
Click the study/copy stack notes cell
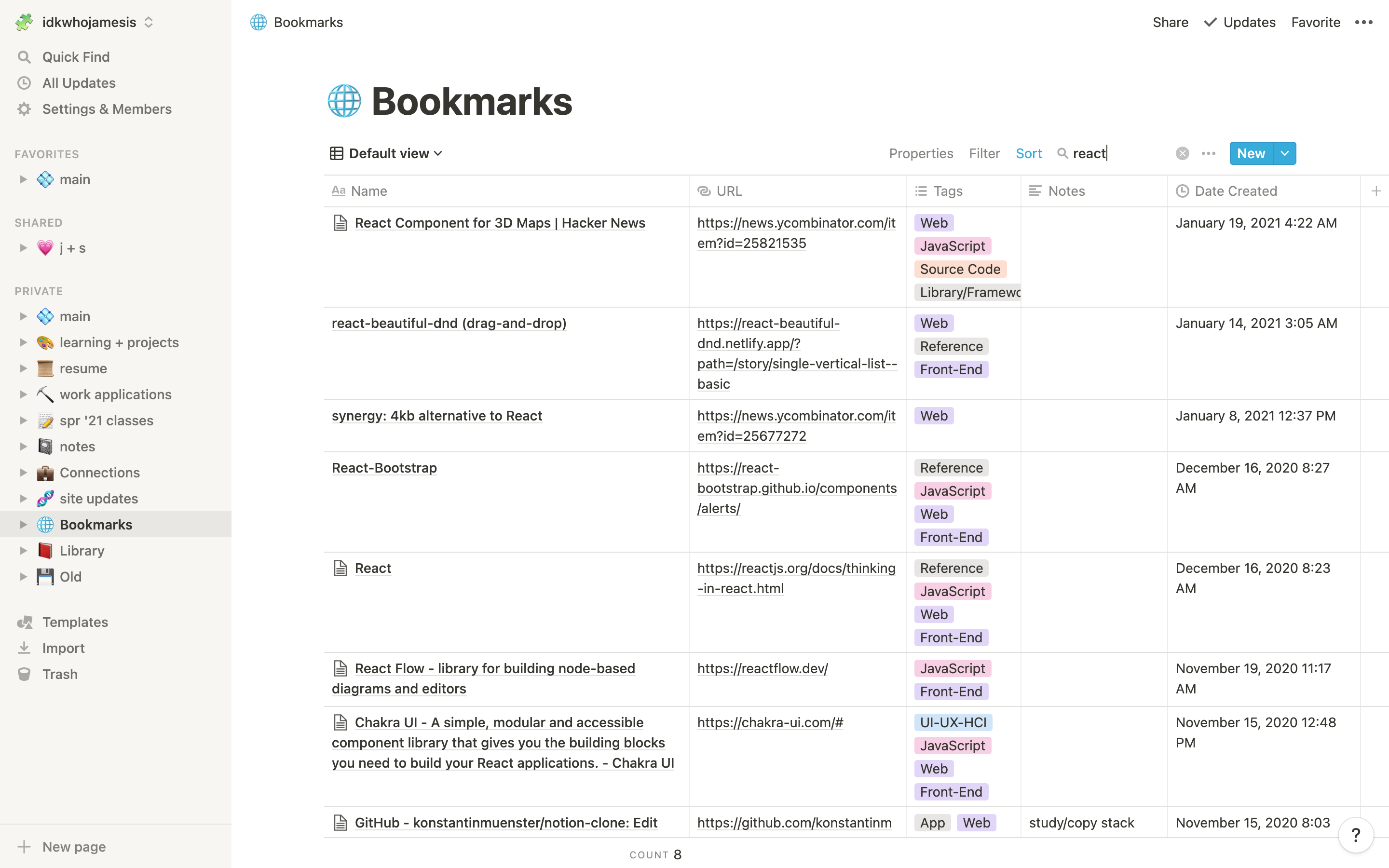(x=1094, y=823)
